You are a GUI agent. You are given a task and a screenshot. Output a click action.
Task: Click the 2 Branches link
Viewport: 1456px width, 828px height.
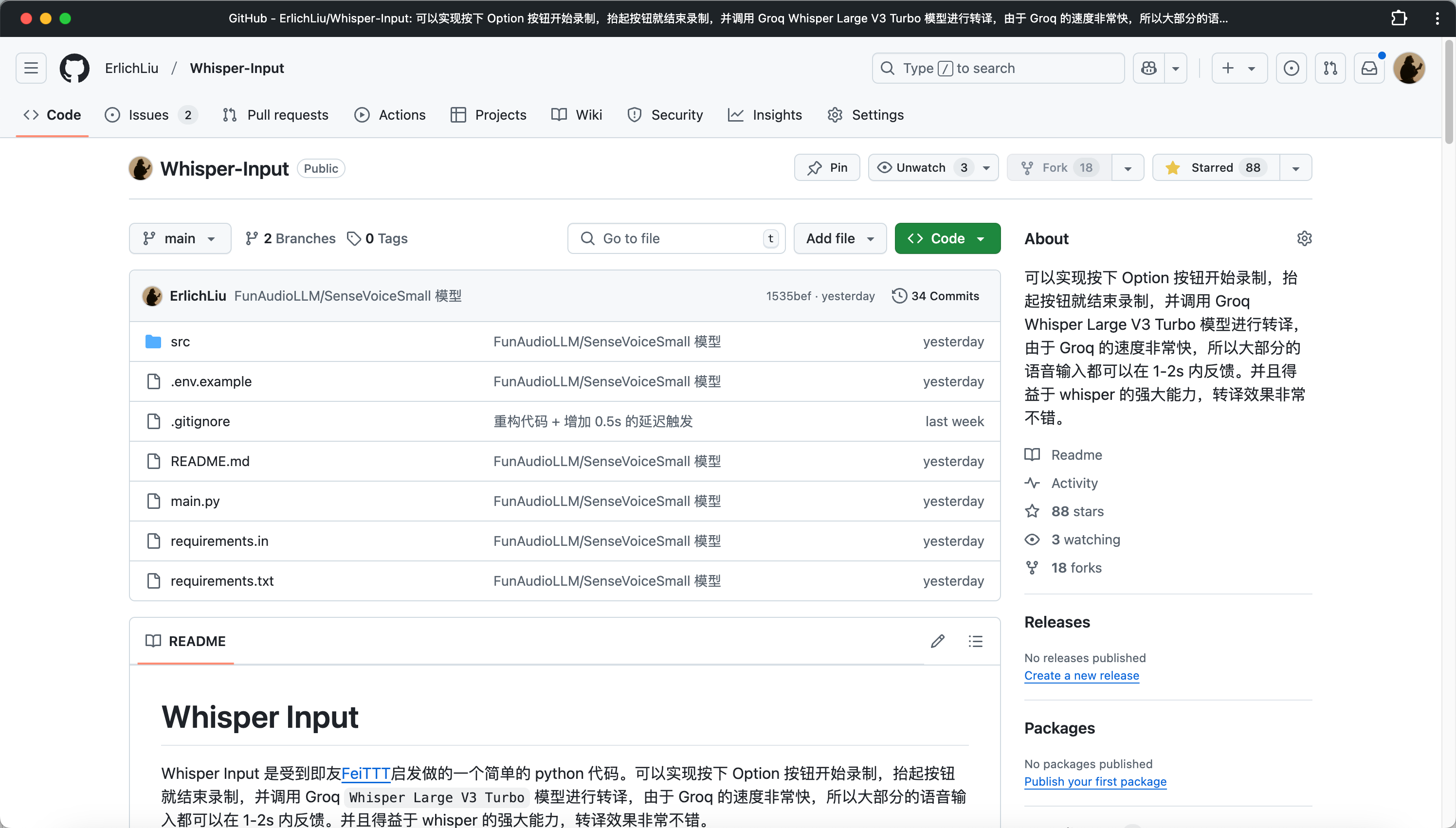click(290, 238)
